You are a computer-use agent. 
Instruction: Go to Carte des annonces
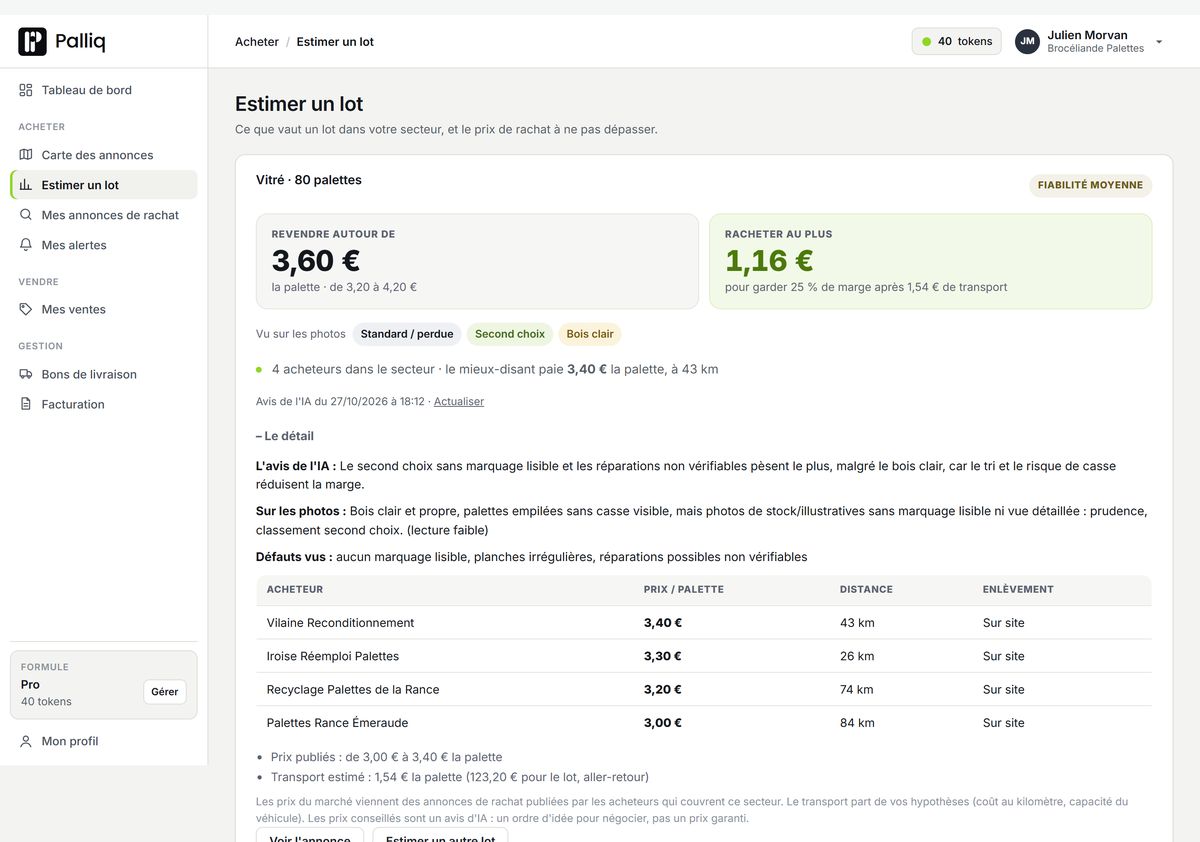click(104, 155)
